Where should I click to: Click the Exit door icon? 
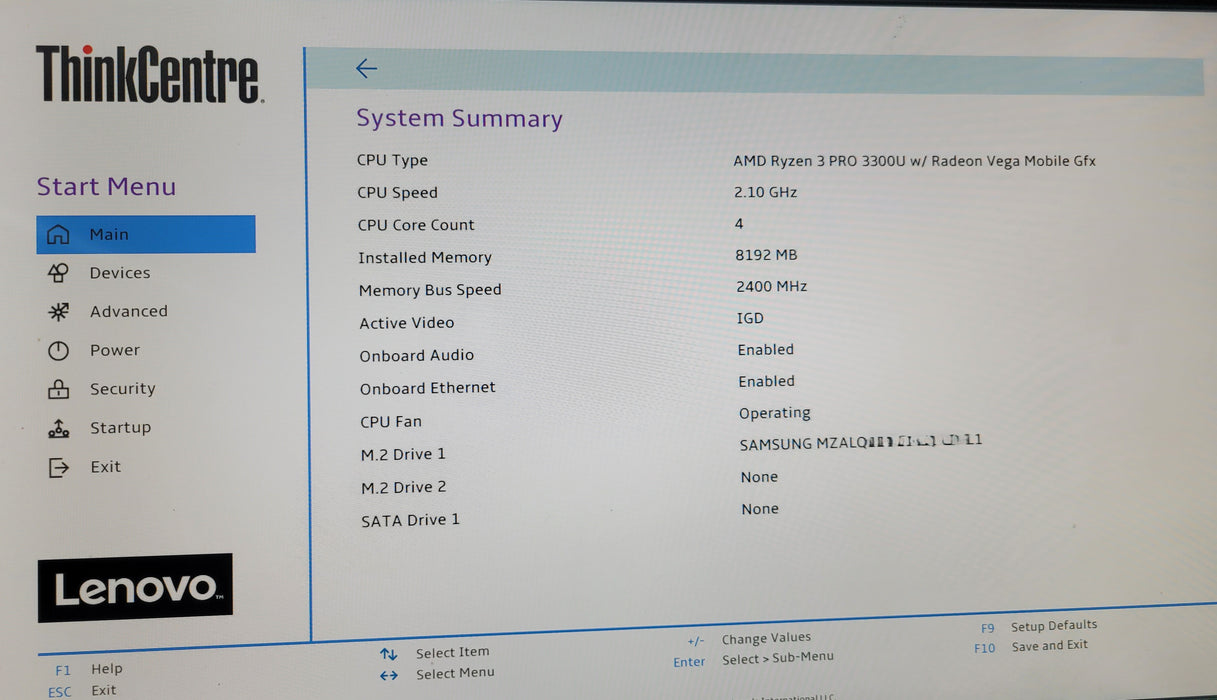(59, 467)
